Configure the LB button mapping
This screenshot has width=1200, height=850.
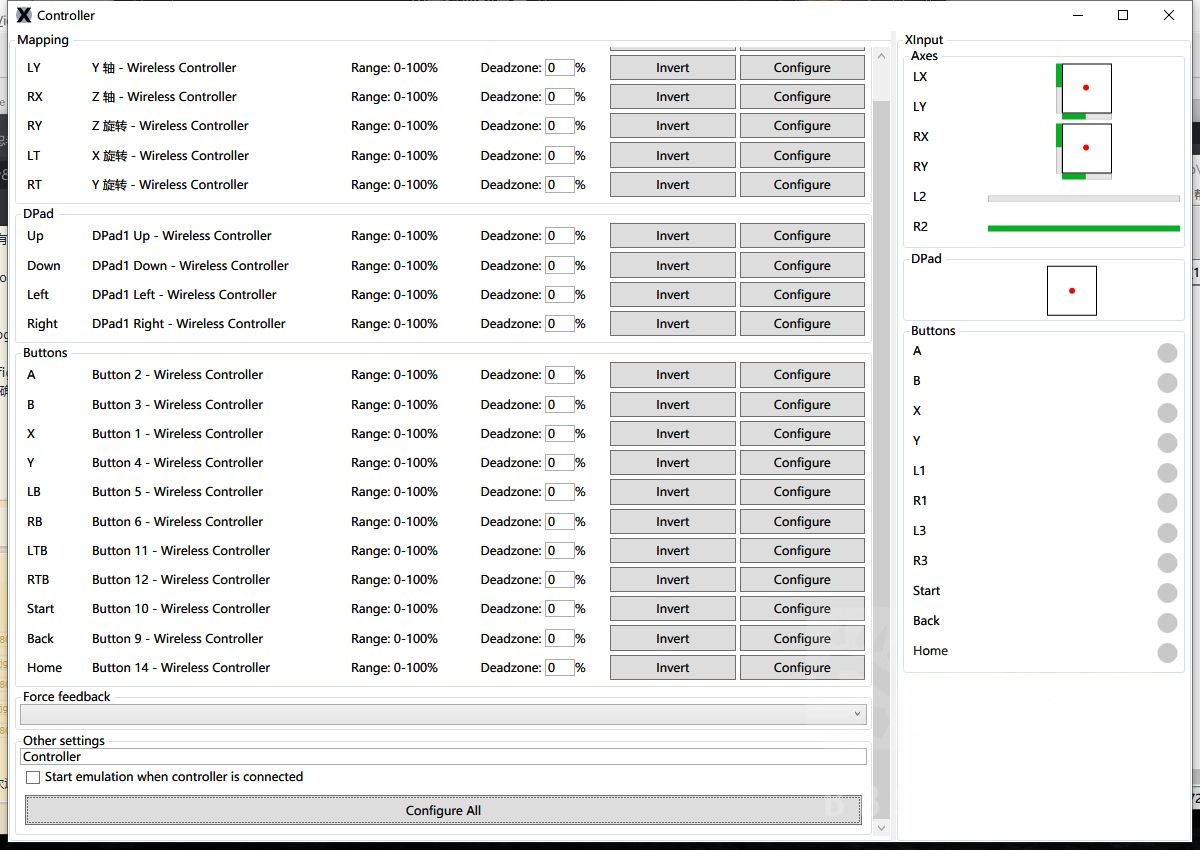click(x=802, y=492)
